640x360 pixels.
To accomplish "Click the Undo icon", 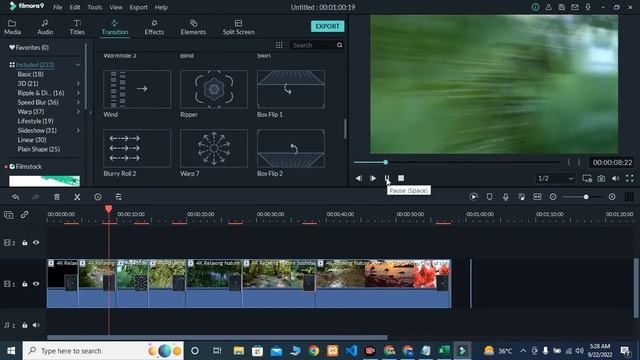I will [16, 197].
